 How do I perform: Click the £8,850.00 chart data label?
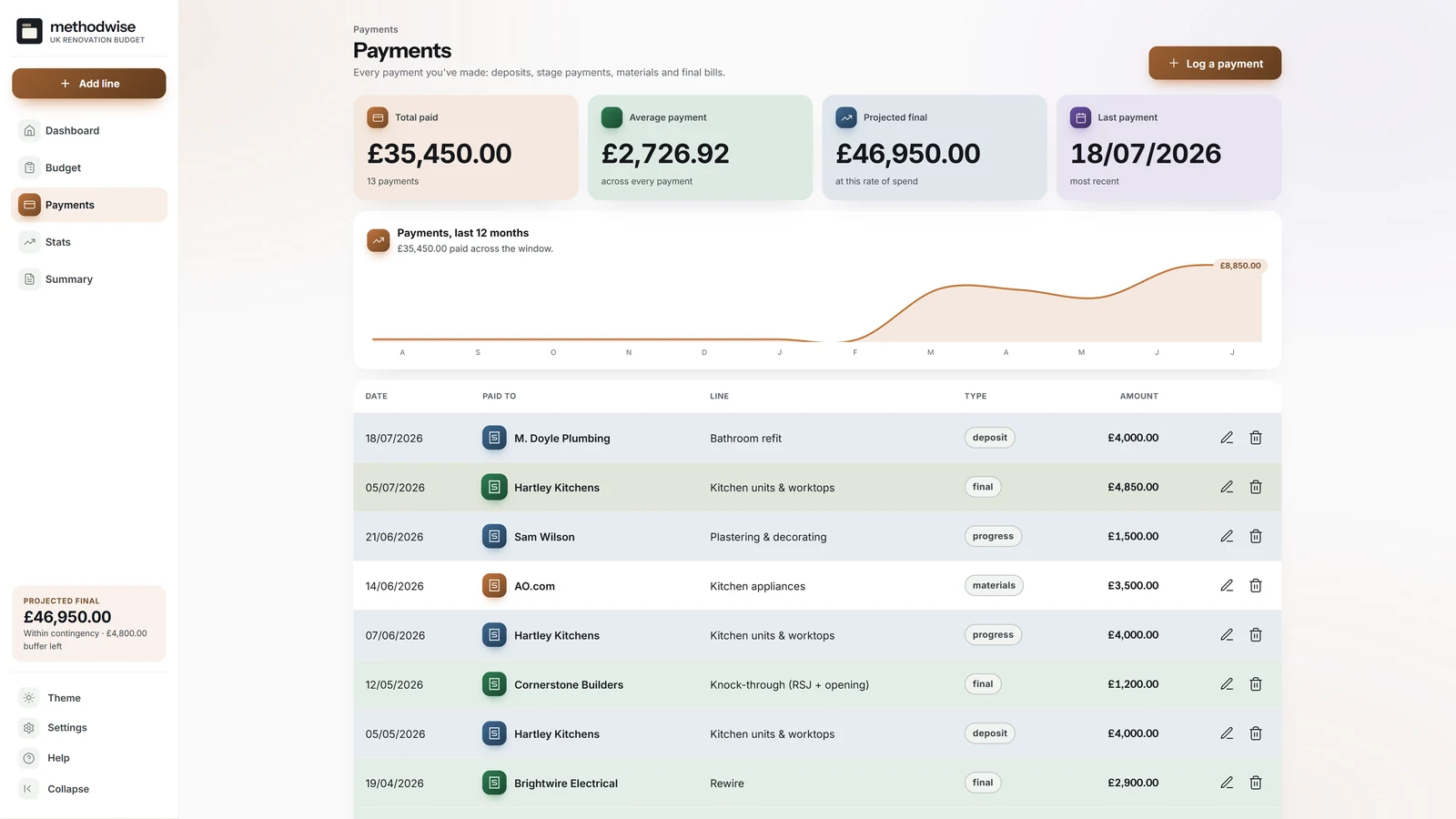[x=1240, y=266]
